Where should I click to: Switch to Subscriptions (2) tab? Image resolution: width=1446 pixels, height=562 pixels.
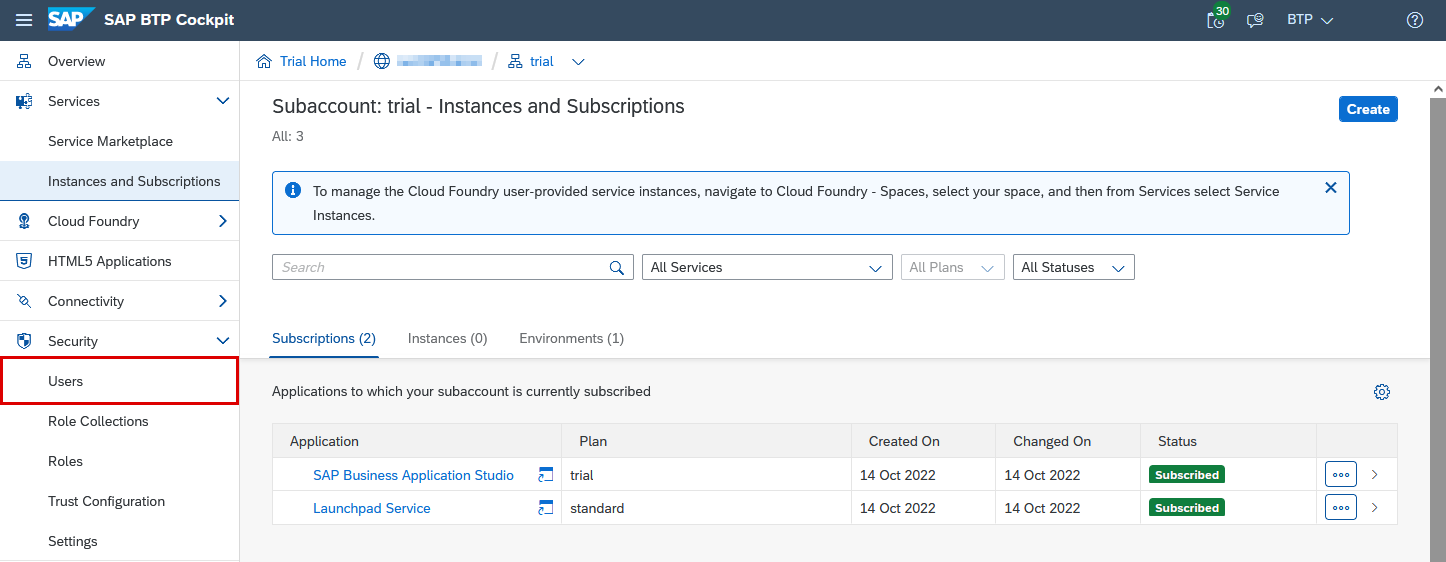pyautogui.click(x=324, y=338)
